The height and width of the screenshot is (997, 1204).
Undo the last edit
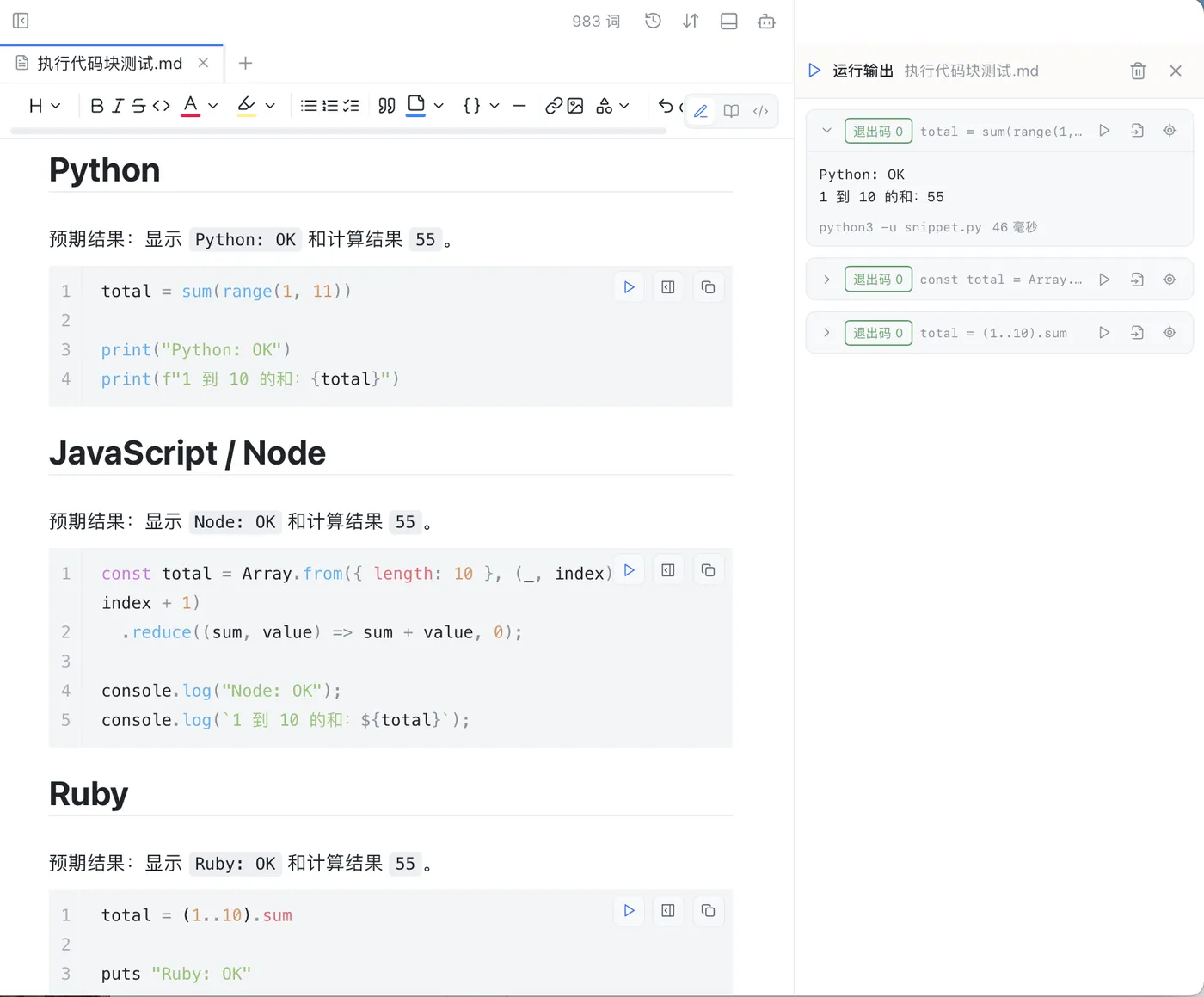coord(666,106)
